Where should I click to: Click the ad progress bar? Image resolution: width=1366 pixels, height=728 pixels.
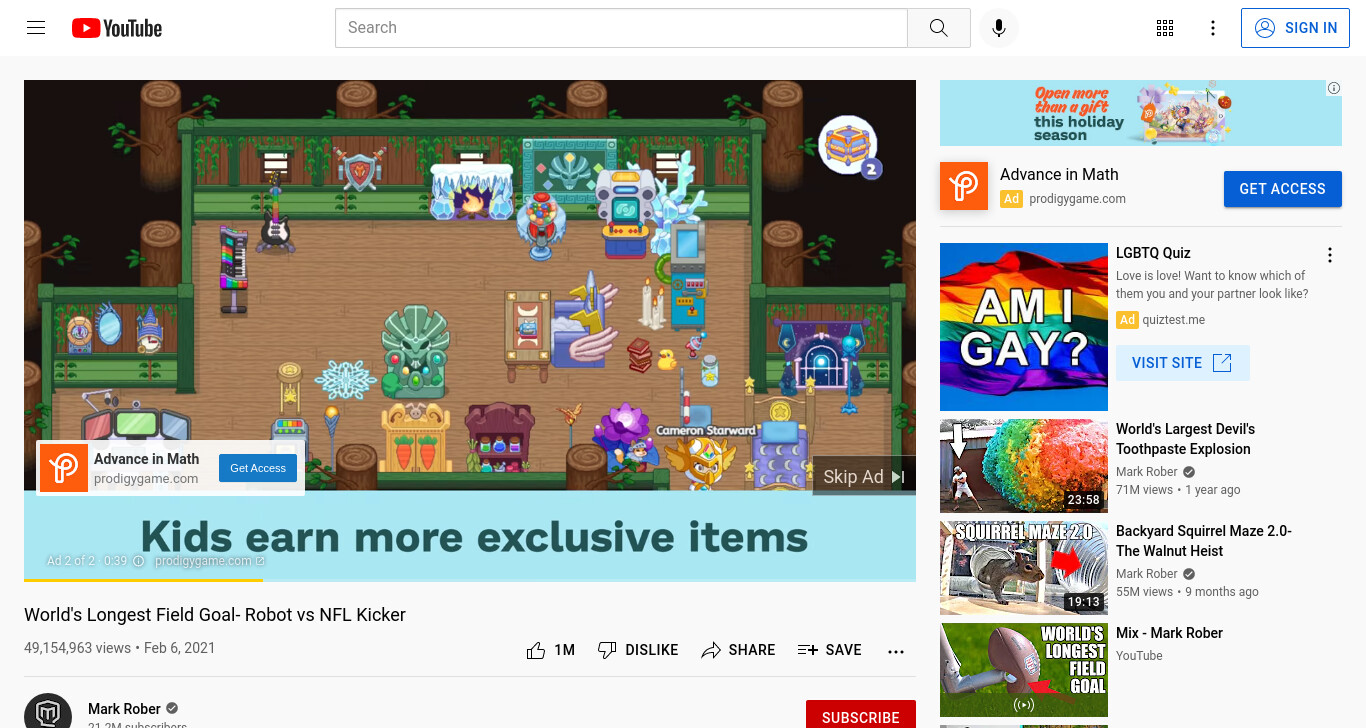pyautogui.click(x=470, y=580)
